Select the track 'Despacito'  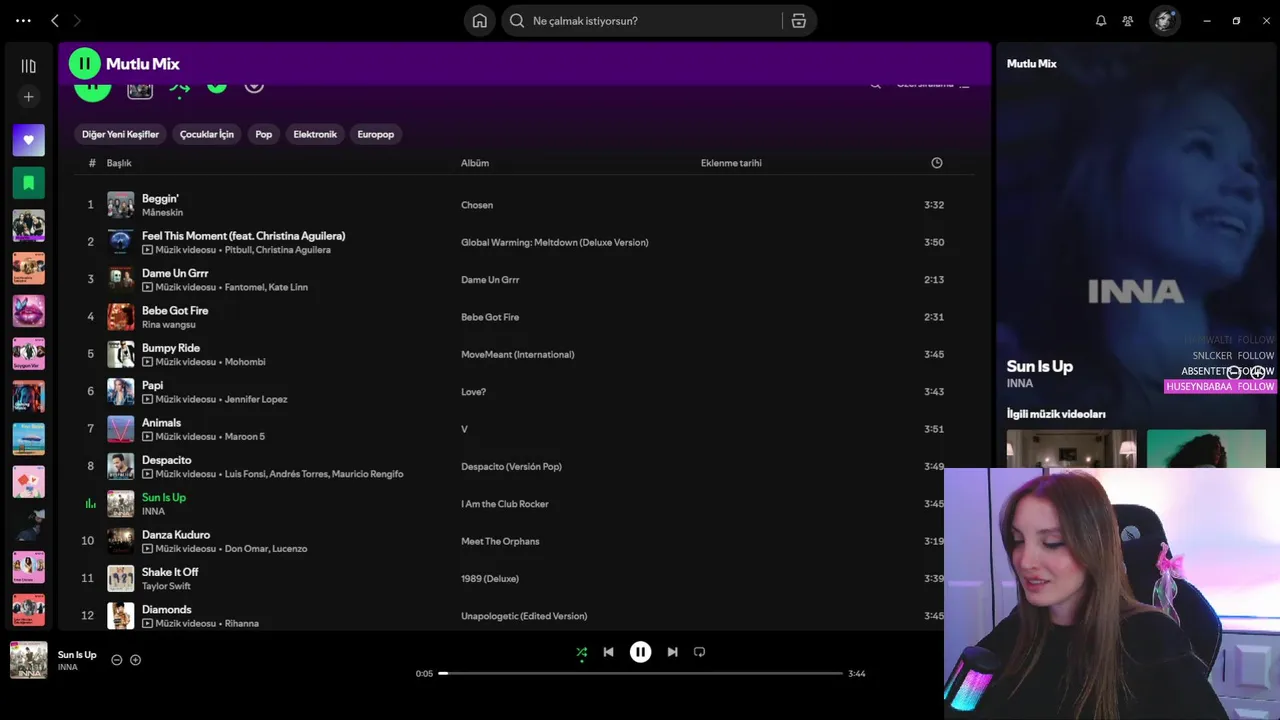[166, 460]
